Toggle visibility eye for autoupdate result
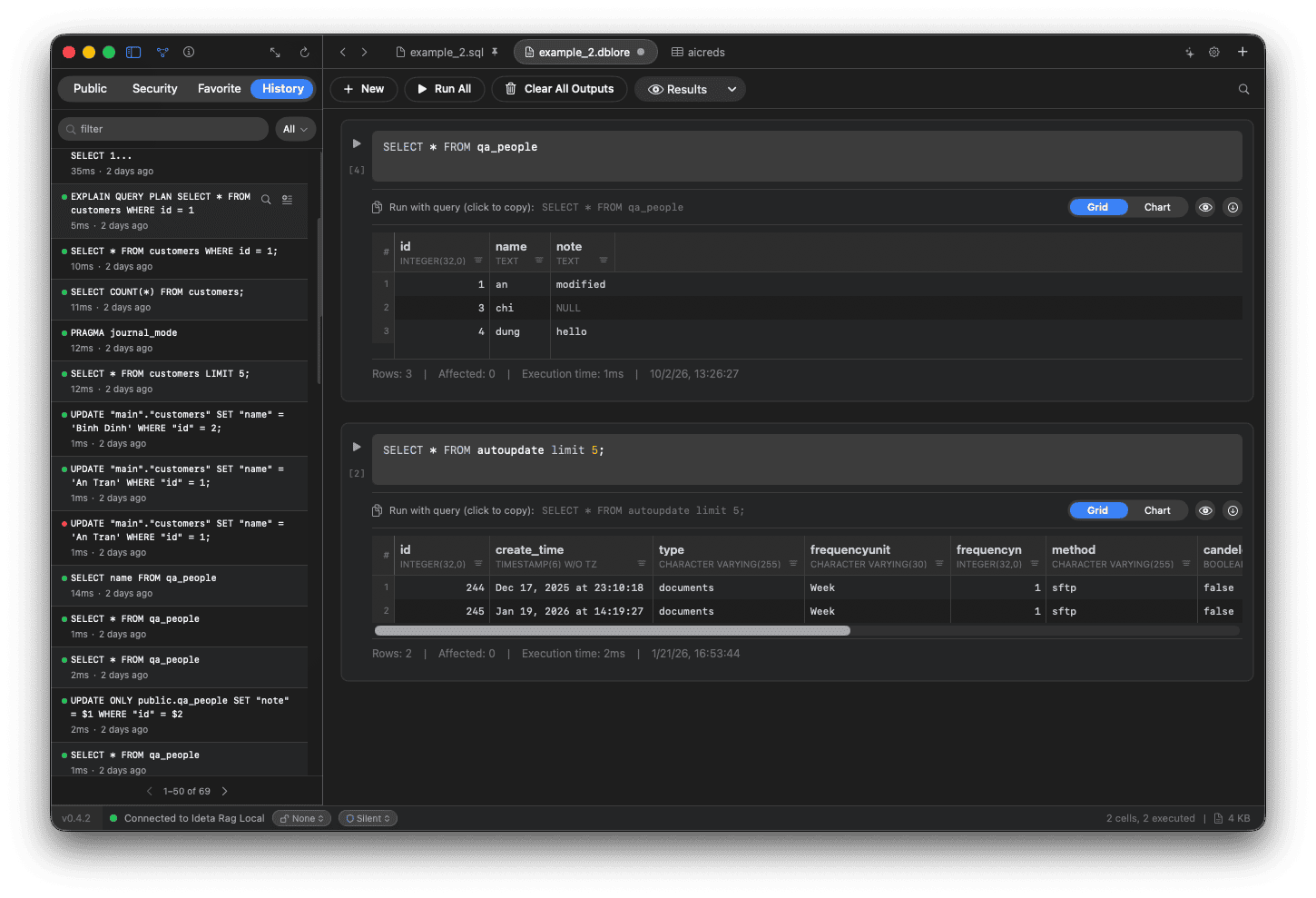The height and width of the screenshot is (898, 1316). 1205,510
